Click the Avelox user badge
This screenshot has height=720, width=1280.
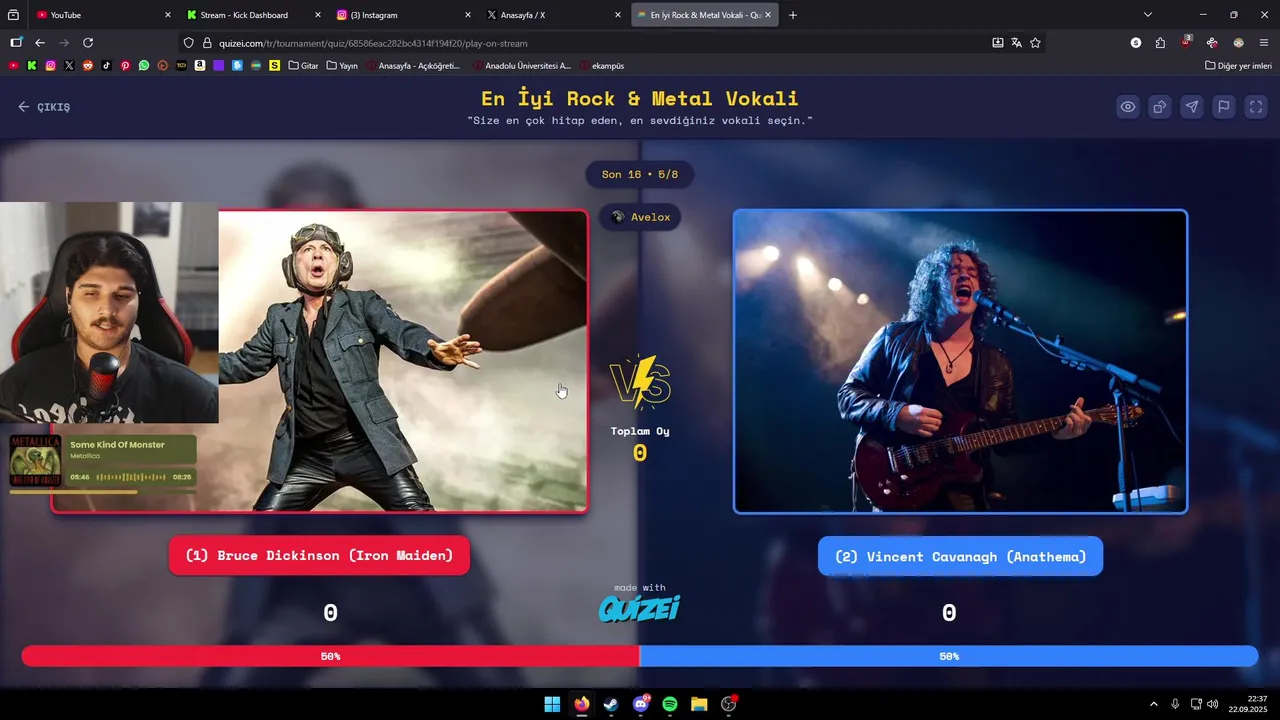(x=640, y=217)
